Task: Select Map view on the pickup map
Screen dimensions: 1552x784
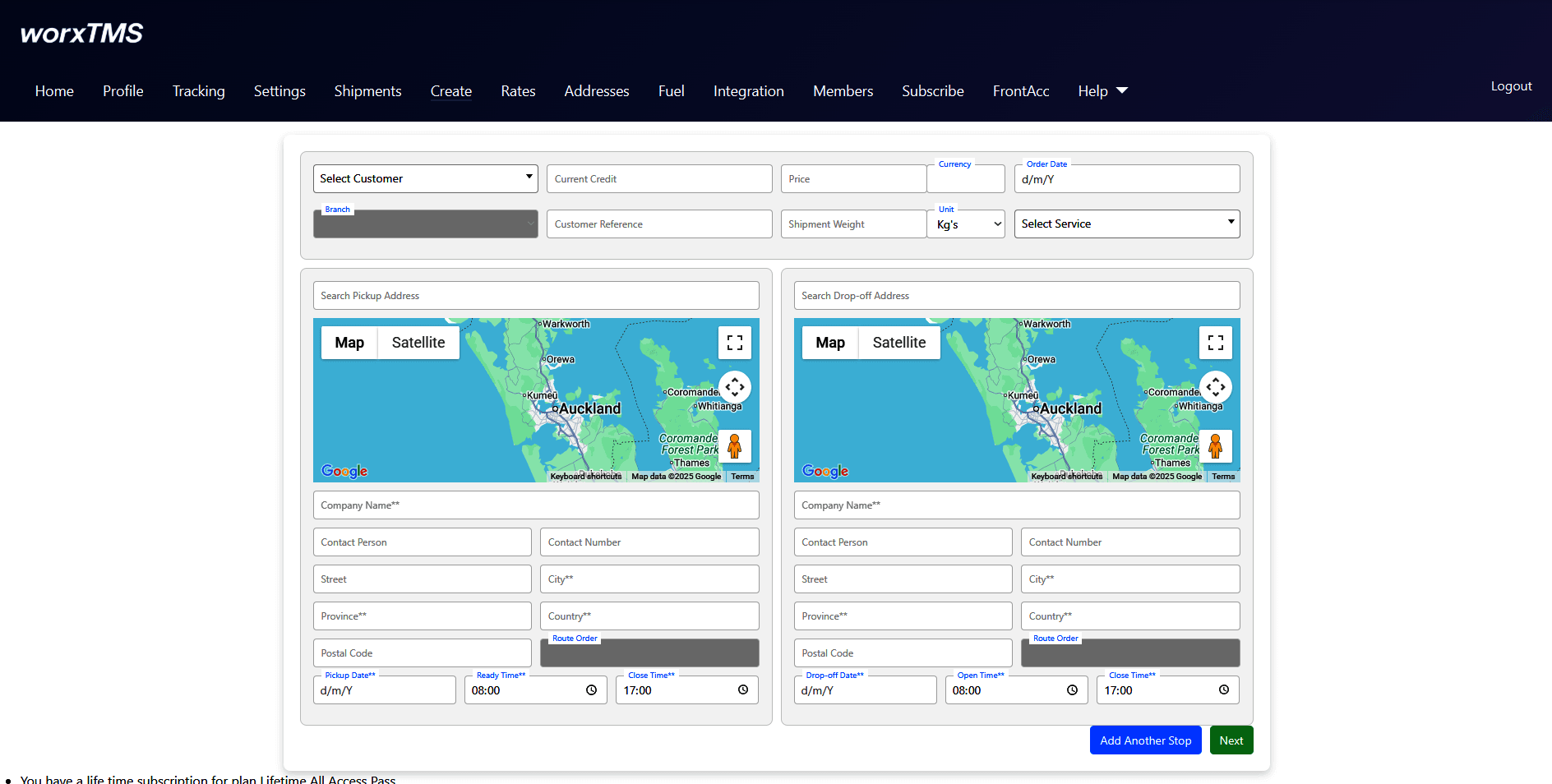Action: pos(349,343)
